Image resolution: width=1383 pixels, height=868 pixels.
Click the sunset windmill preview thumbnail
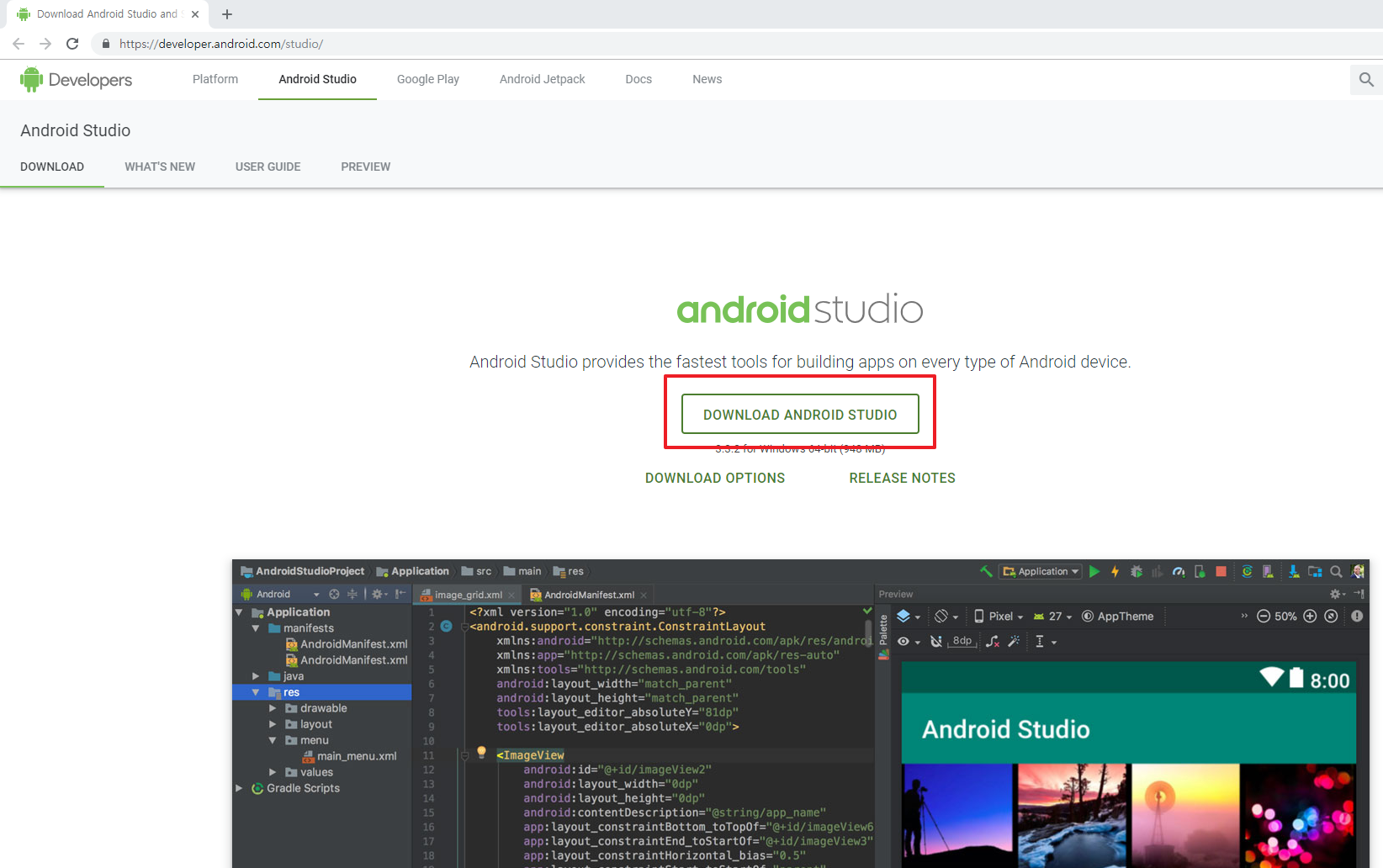pyautogui.click(x=1185, y=816)
